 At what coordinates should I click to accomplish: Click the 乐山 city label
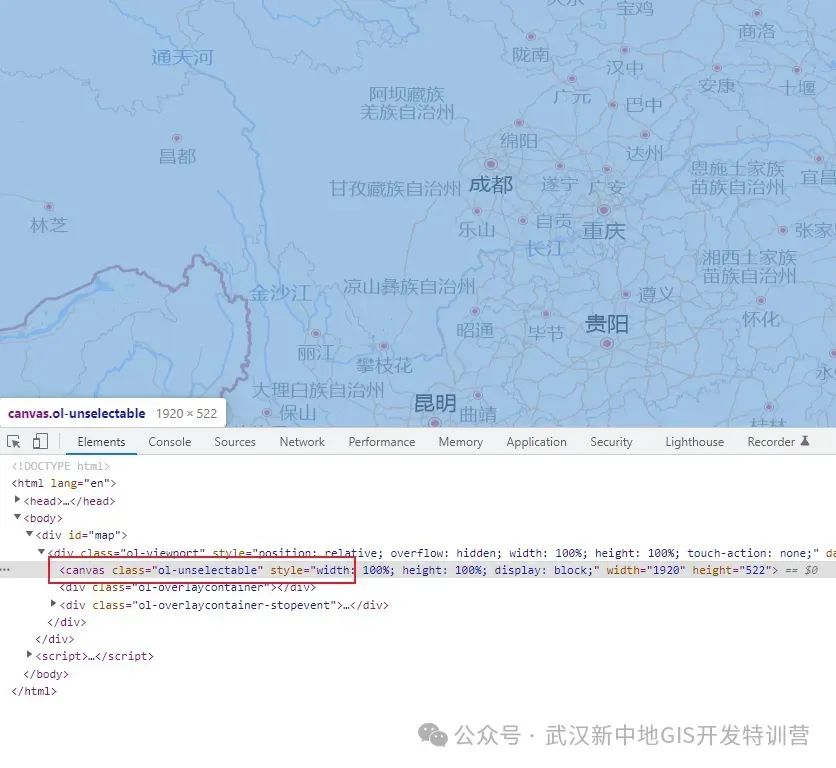[x=477, y=230]
